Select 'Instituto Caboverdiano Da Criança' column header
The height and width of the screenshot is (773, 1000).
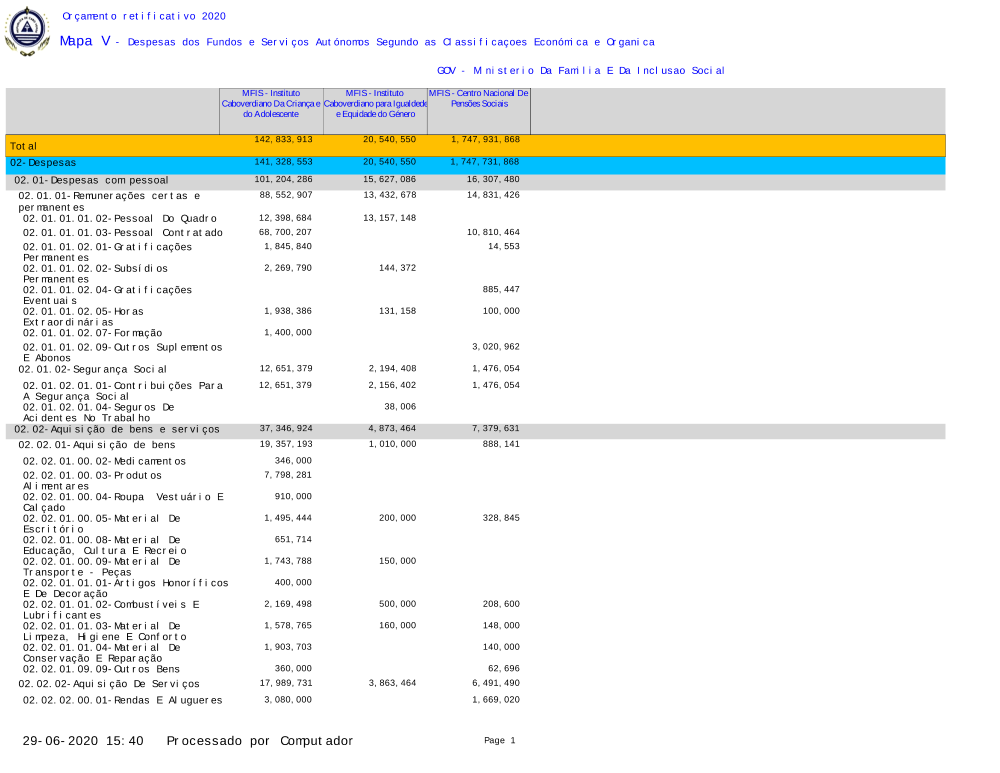click(x=270, y=104)
